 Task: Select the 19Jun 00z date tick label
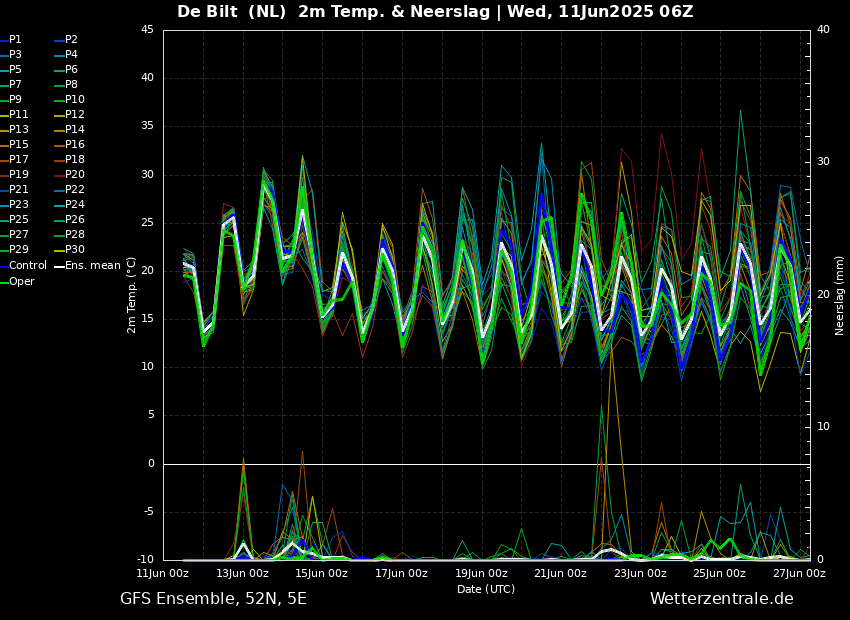tap(481, 574)
